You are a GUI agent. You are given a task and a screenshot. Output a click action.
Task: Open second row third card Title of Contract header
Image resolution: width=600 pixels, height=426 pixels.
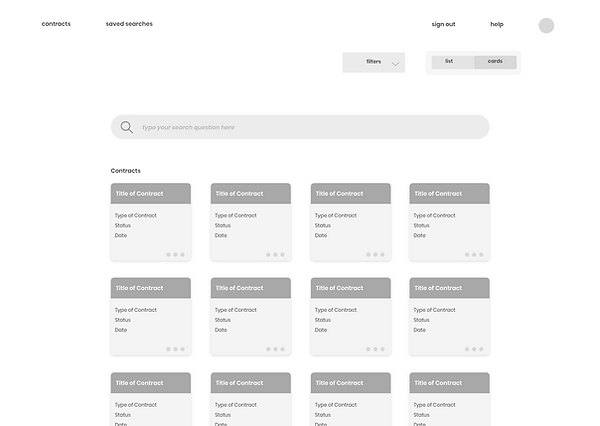point(351,288)
